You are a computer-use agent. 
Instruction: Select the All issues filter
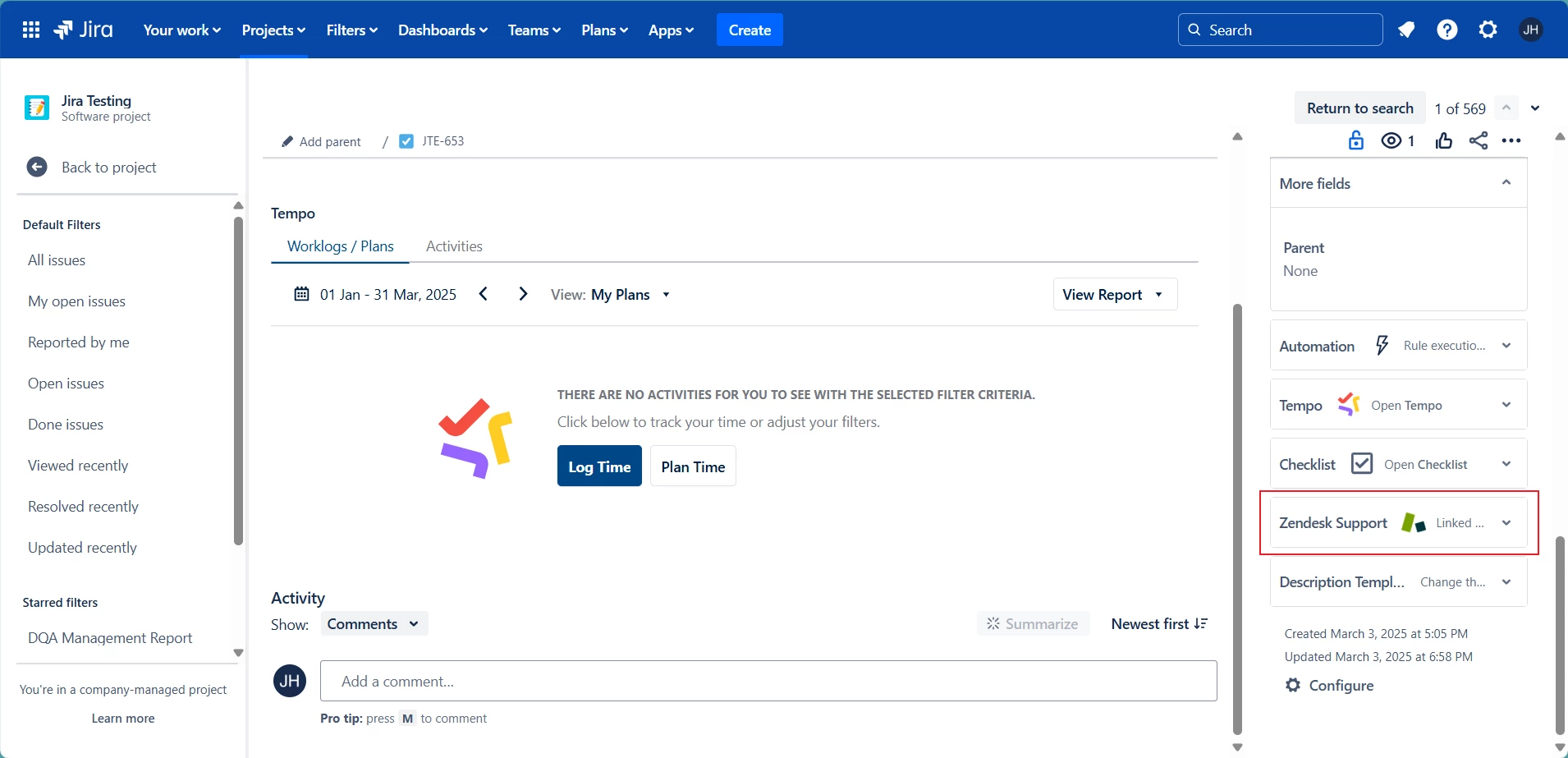click(x=57, y=260)
